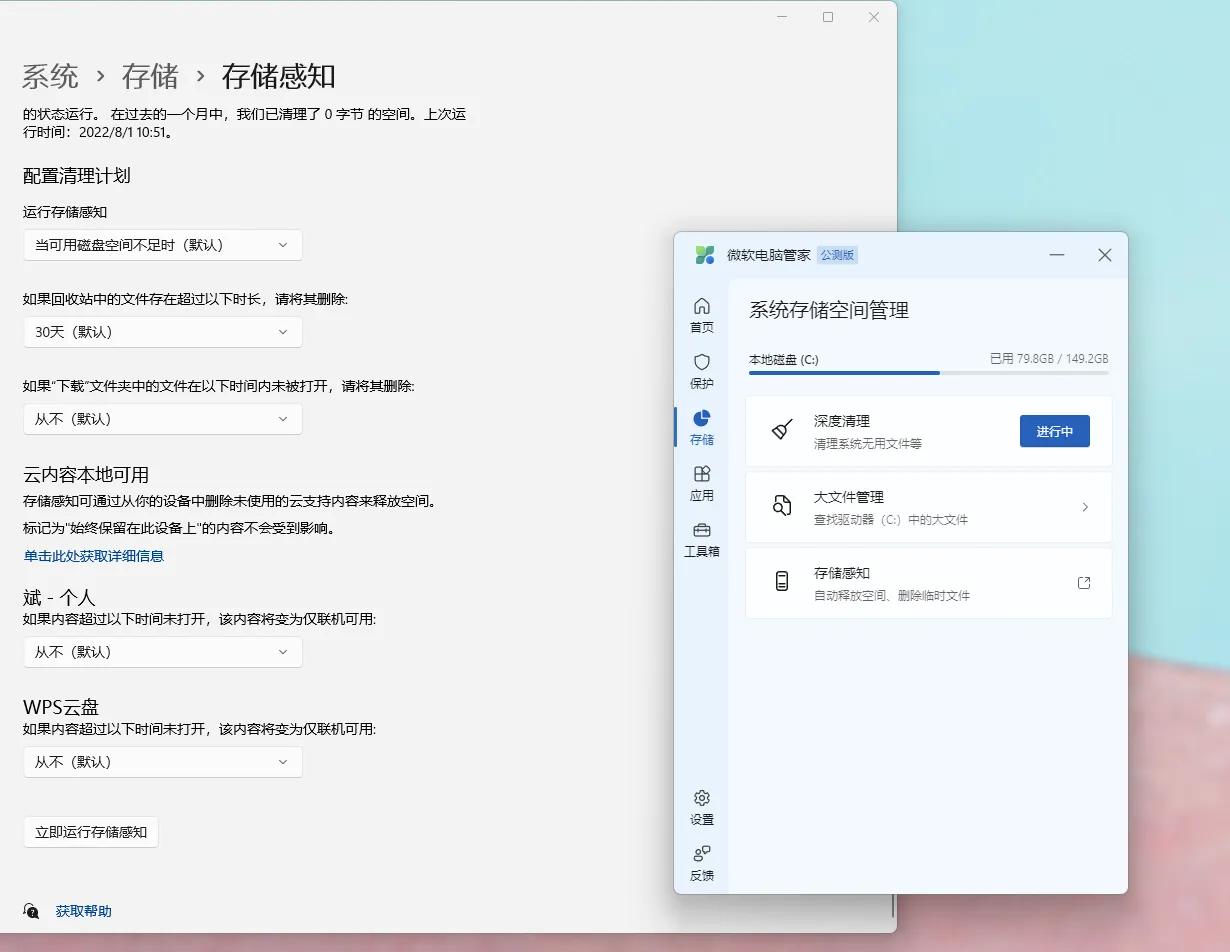Click the 获取帮助 question mark icon
The width and height of the screenshot is (1230, 952).
[x=30, y=911]
